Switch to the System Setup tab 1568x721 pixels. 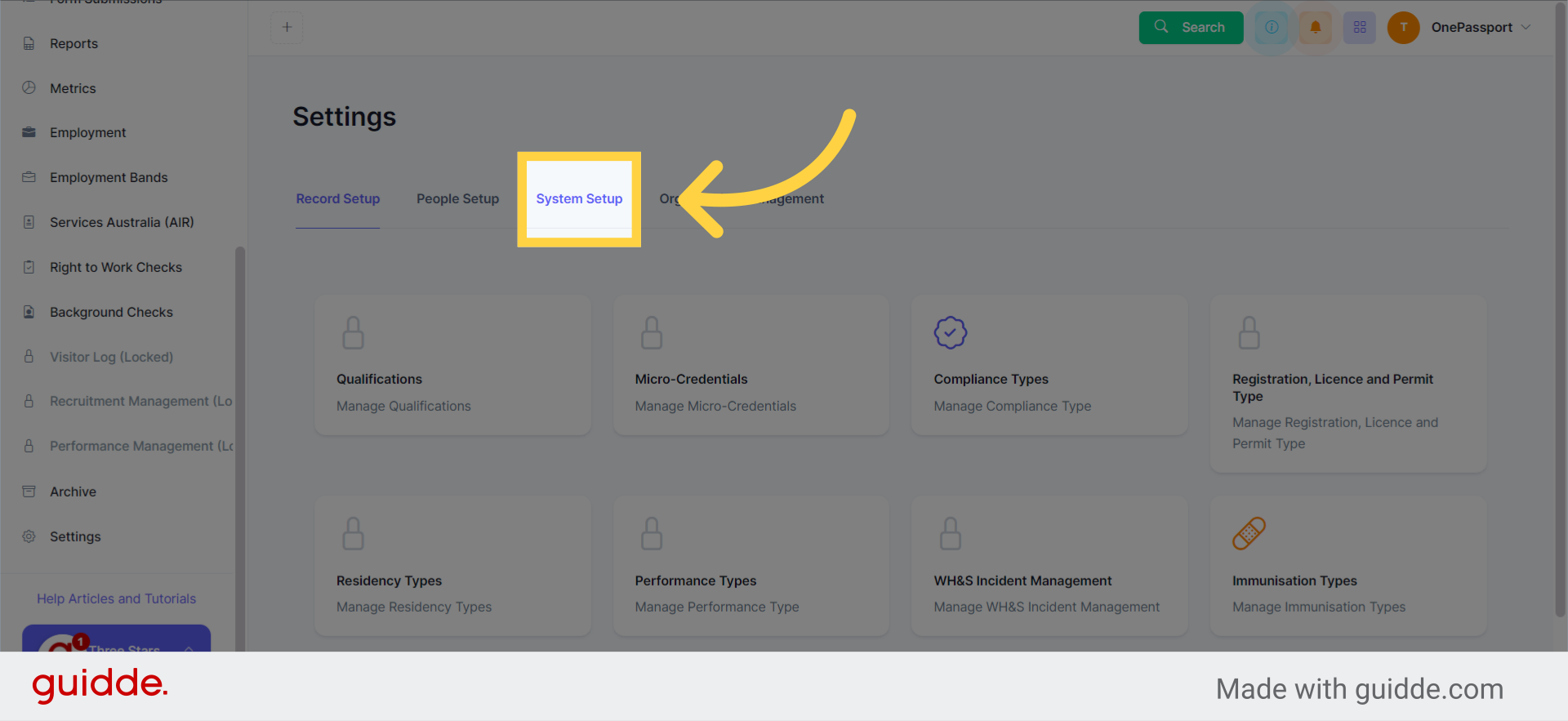(579, 198)
